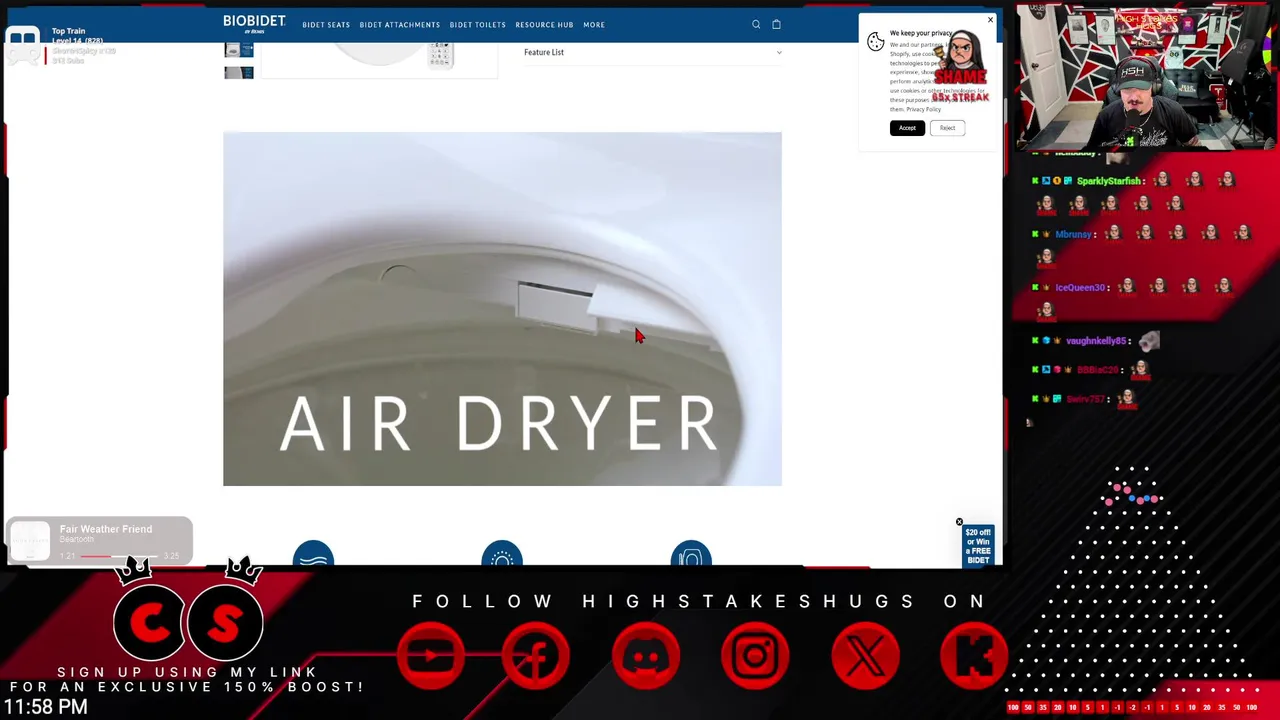Go to Resource Hub
This screenshot has width=1280, height=720.
(x=544, y=25)
